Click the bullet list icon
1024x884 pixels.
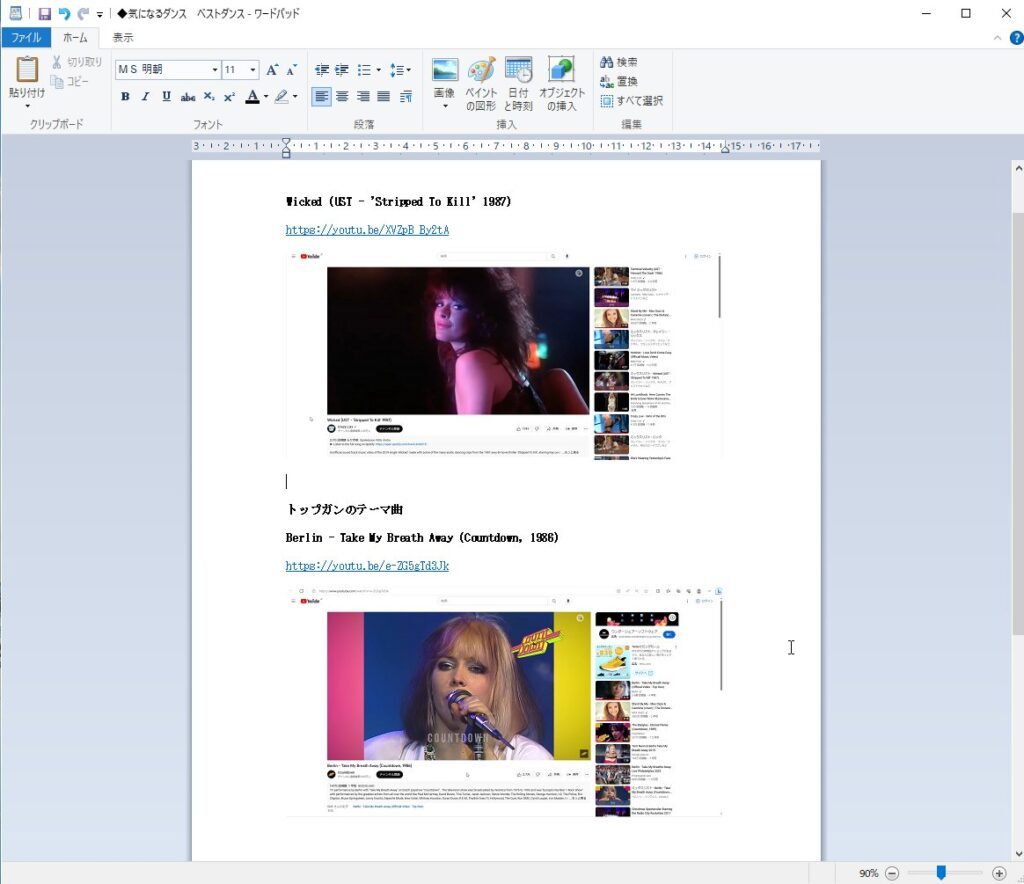(364, 70)
